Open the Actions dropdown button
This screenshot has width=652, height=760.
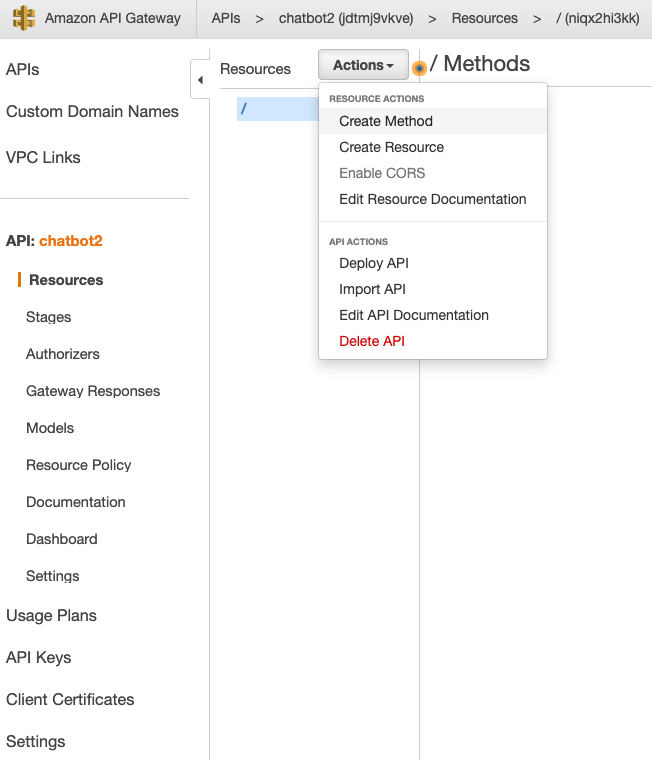[x=363, y=65]
